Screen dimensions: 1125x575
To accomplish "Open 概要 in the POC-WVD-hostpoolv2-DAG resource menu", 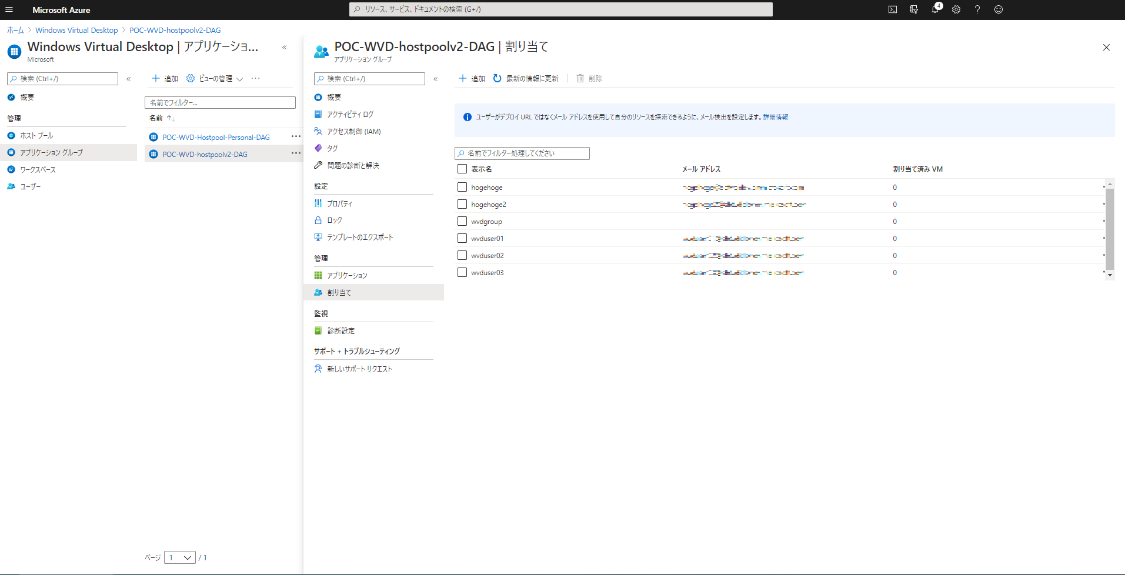I will pyautogui.click(x=334, y=97).
